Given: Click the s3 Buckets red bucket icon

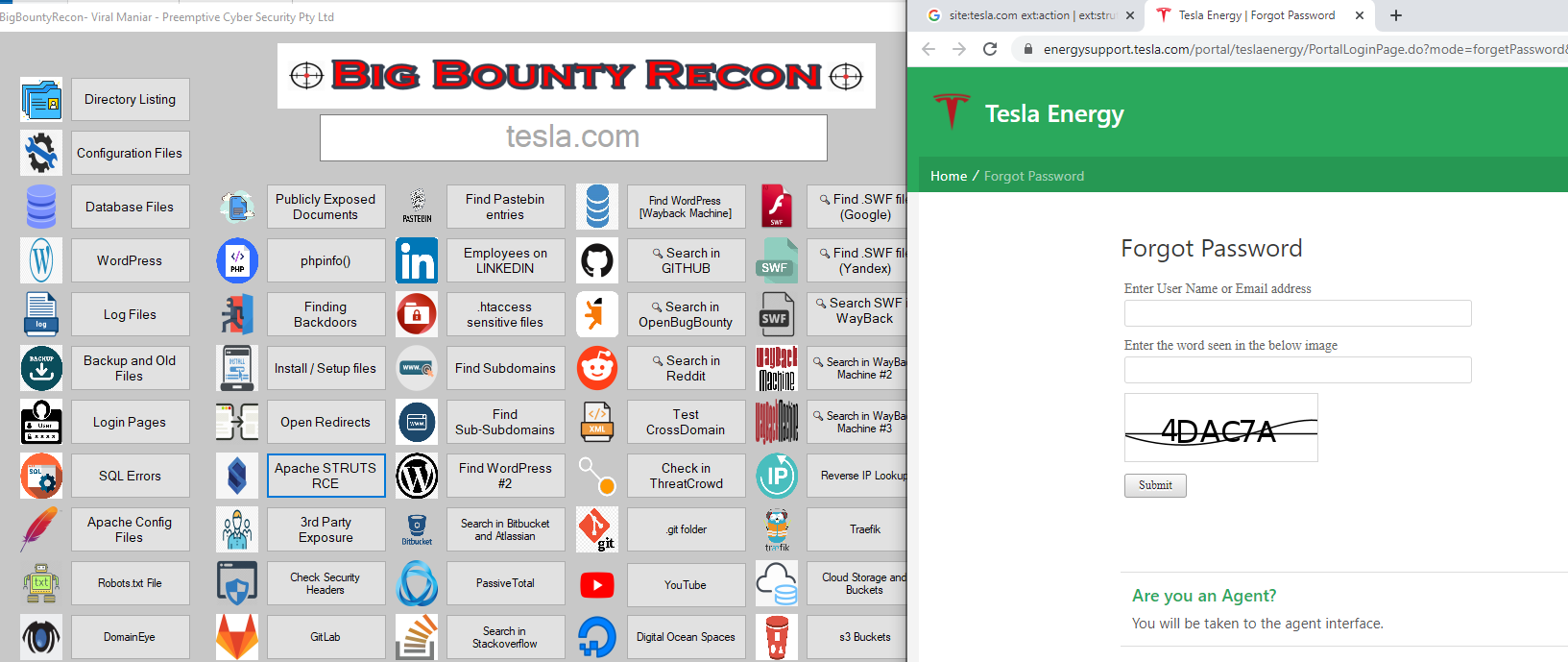Looking at the screenshot, I should pyautogui.click(x=777, y=637).
